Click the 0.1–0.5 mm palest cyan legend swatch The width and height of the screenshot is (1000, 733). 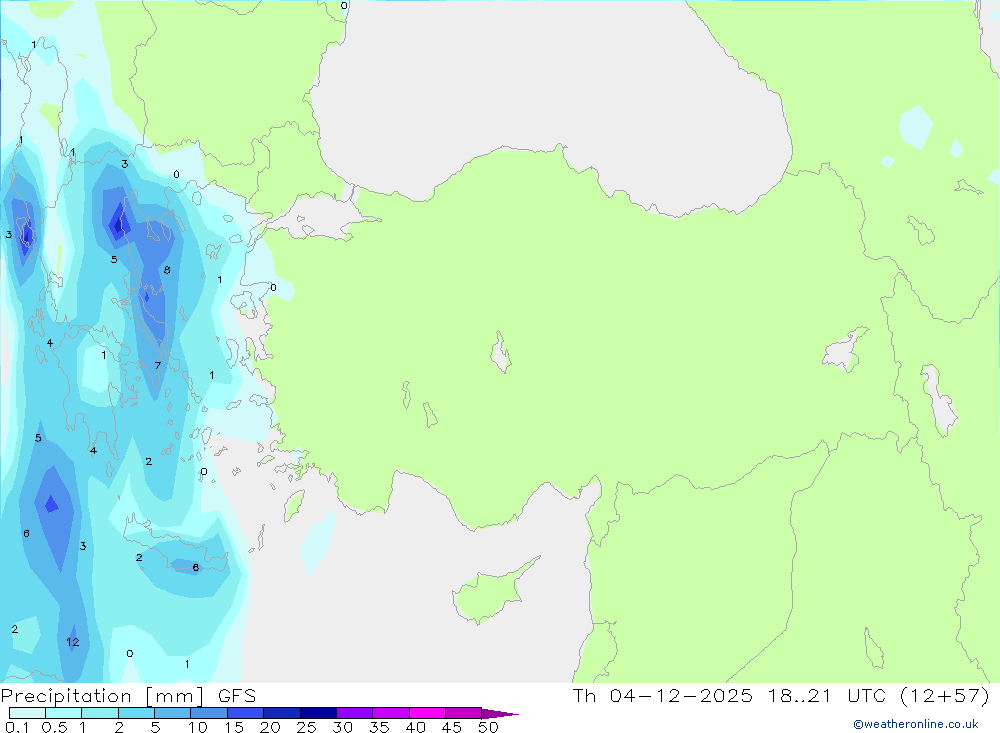click(27, 713)
